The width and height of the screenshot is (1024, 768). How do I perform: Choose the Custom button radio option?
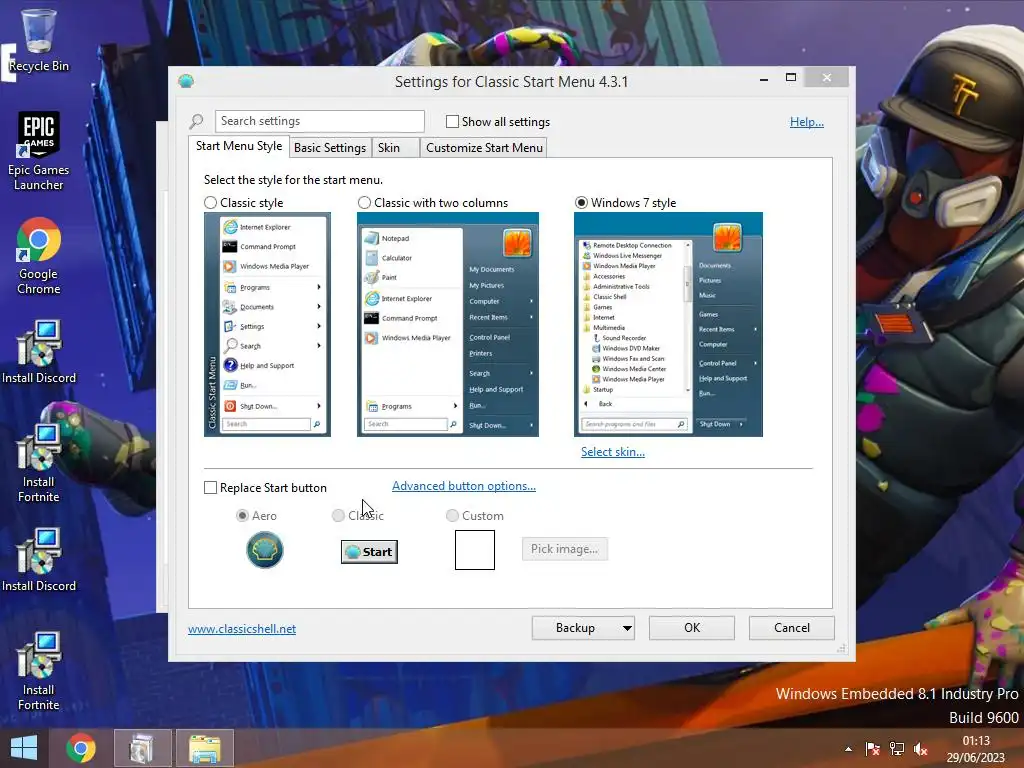pos(452,516)
